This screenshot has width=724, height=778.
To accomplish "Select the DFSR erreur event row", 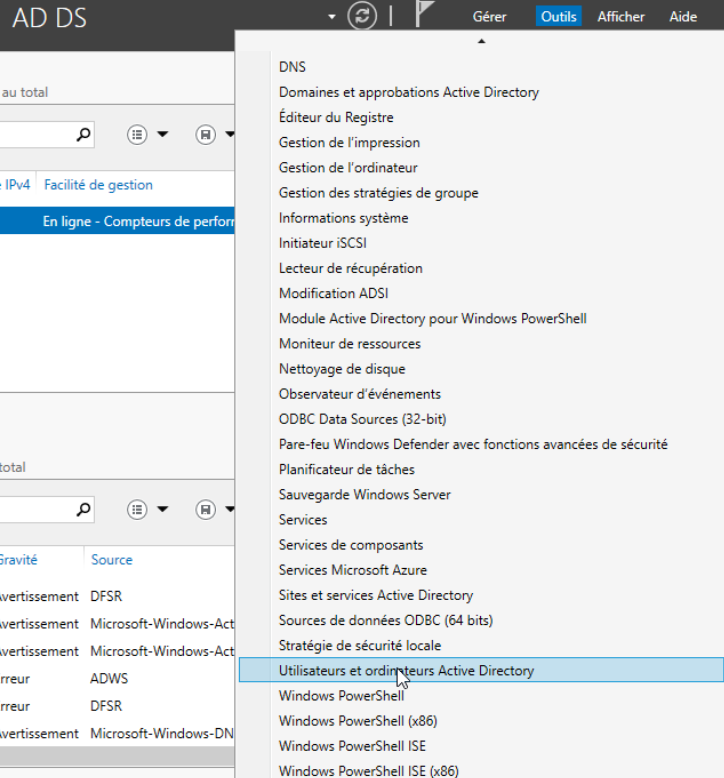I will (117, 706).
